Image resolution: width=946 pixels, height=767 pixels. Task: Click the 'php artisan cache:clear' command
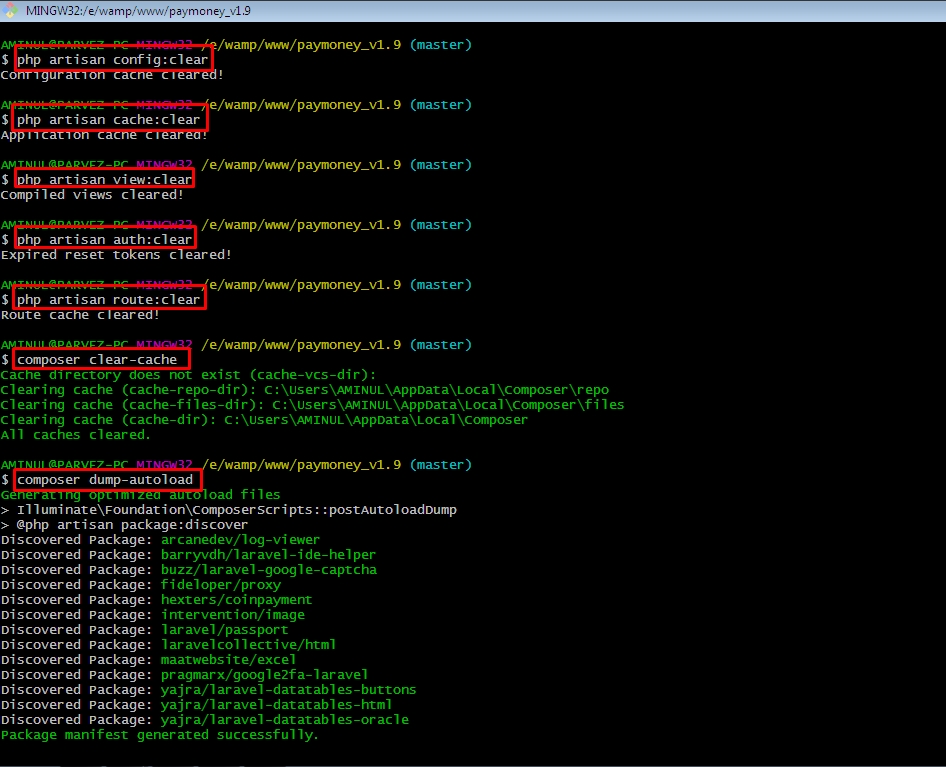point(108,120)
